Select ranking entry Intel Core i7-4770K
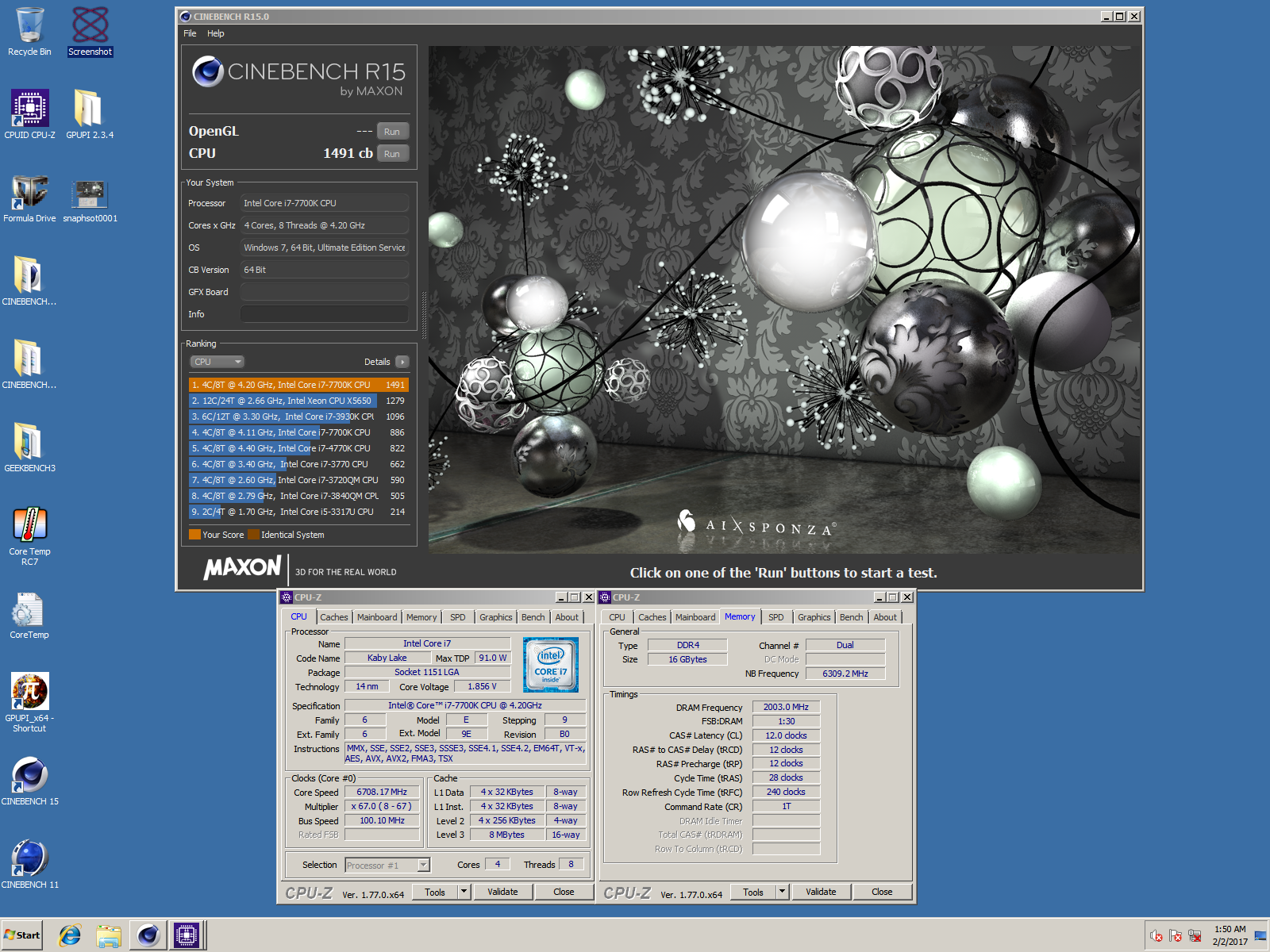The width and height of the screenshot is (1270, 952). (298, 448)
